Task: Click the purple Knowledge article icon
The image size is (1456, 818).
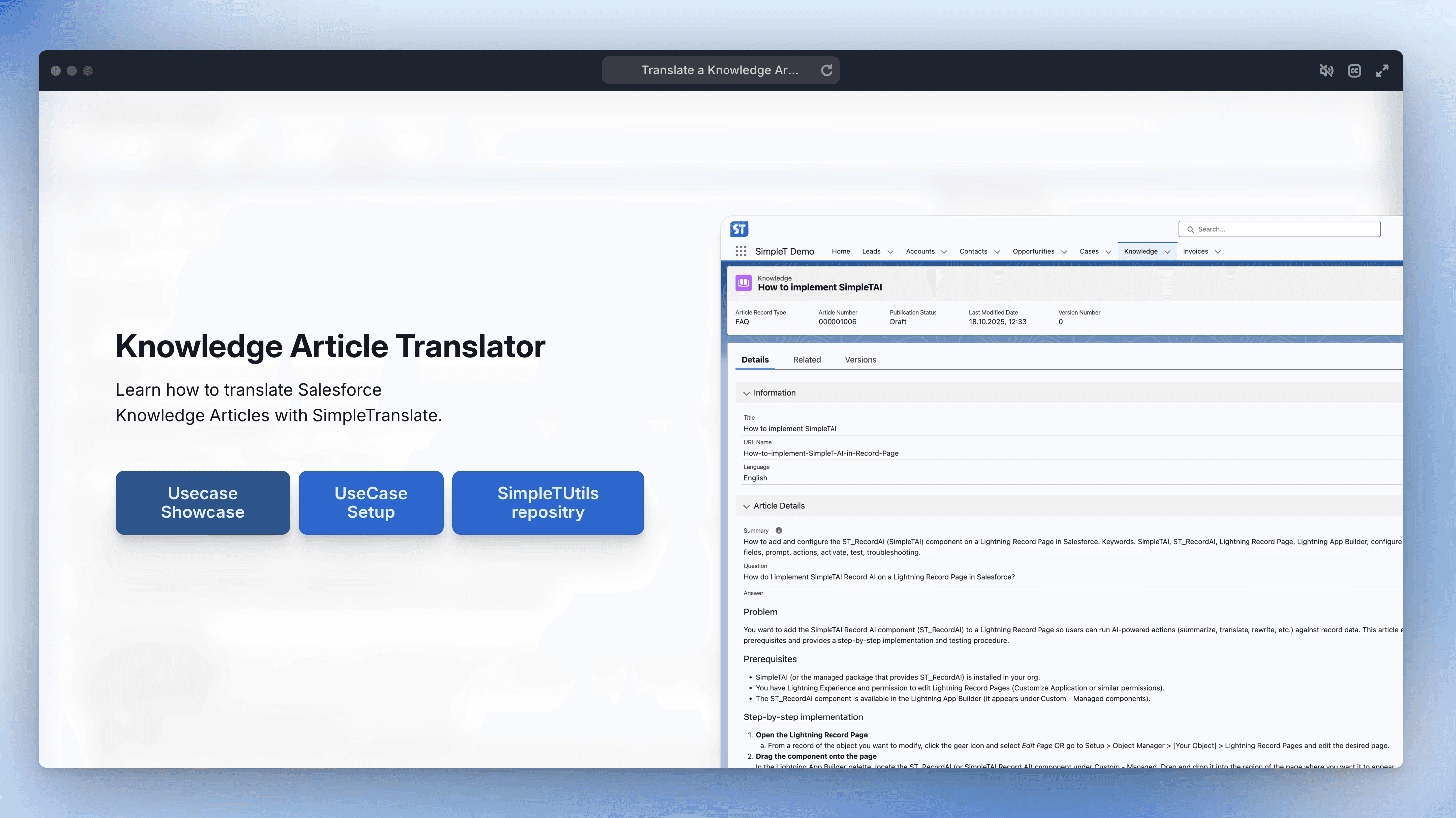Action: pos(743,282)
